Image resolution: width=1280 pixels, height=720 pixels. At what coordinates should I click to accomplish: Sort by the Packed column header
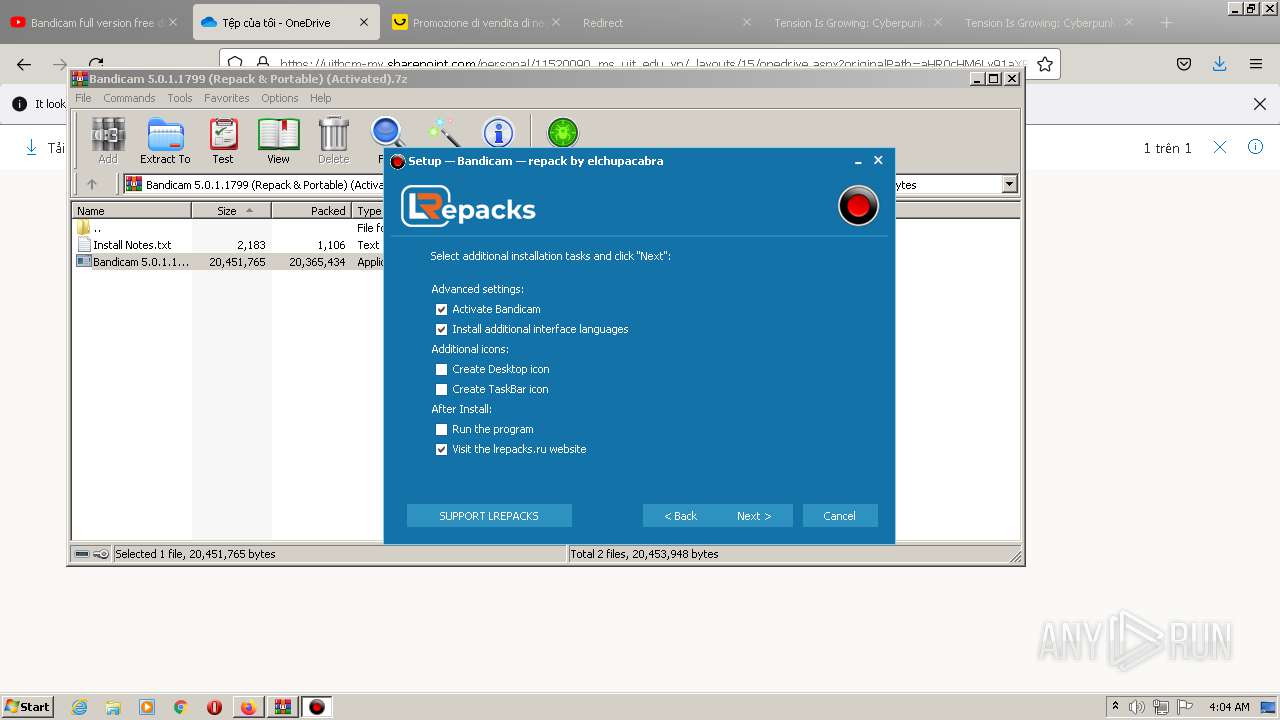[x=311, y=211]
